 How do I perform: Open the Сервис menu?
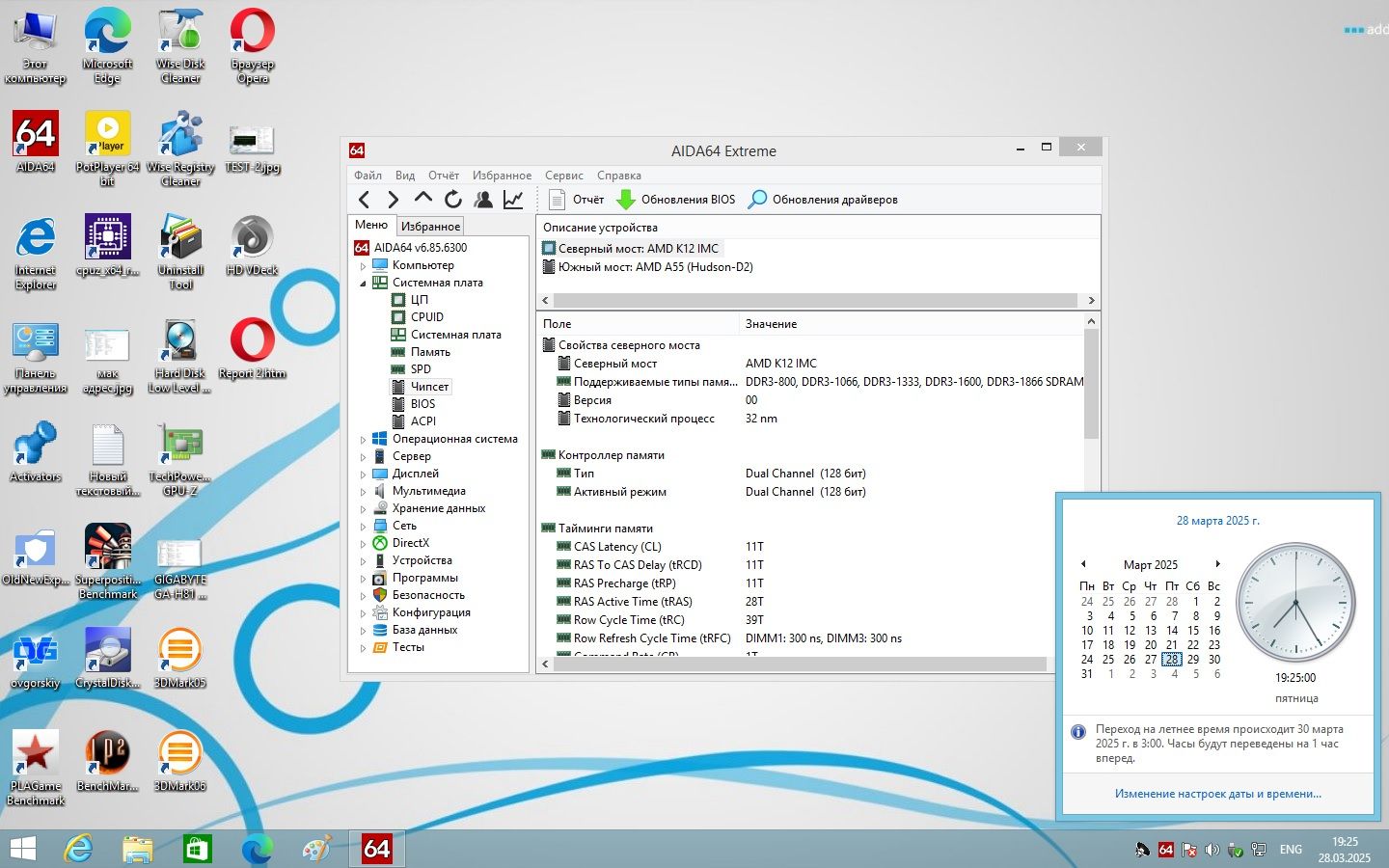pos(563,176)
